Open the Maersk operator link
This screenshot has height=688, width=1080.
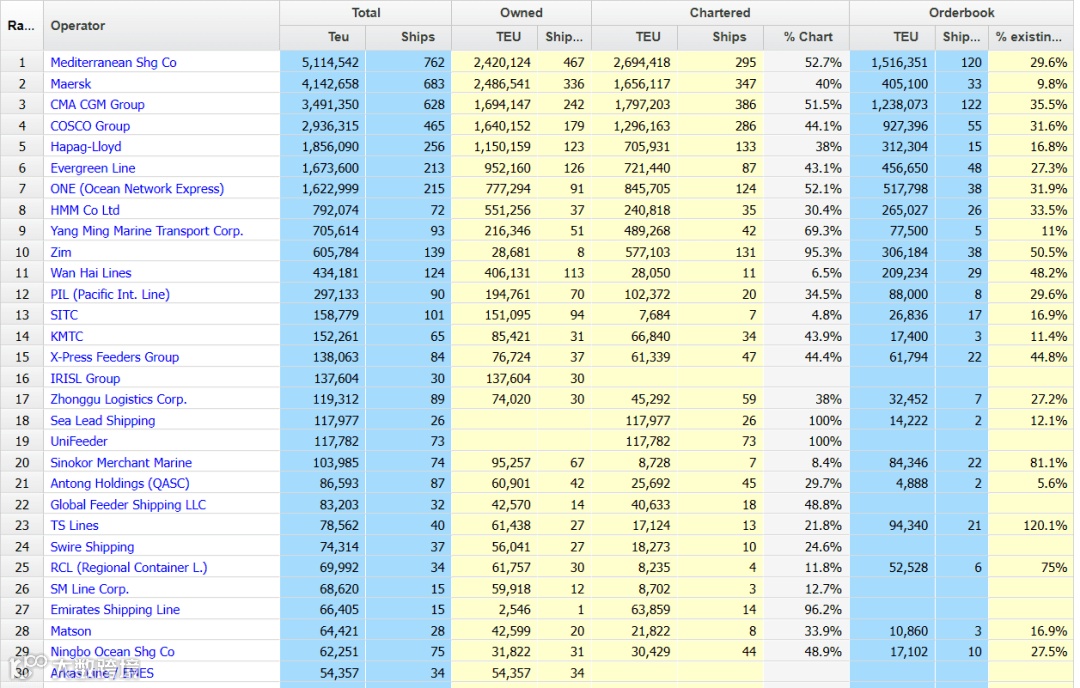coord(70,84)
